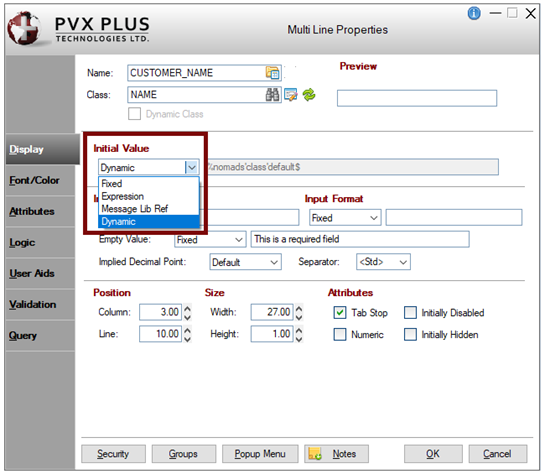Click the Security button

point(113,453)
